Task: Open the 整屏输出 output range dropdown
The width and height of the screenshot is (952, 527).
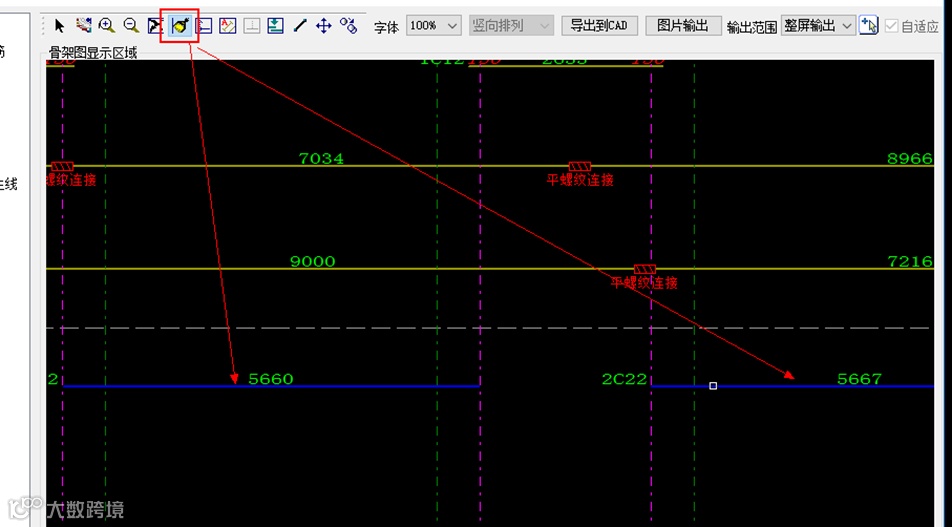Action: (x=818, y=26)
